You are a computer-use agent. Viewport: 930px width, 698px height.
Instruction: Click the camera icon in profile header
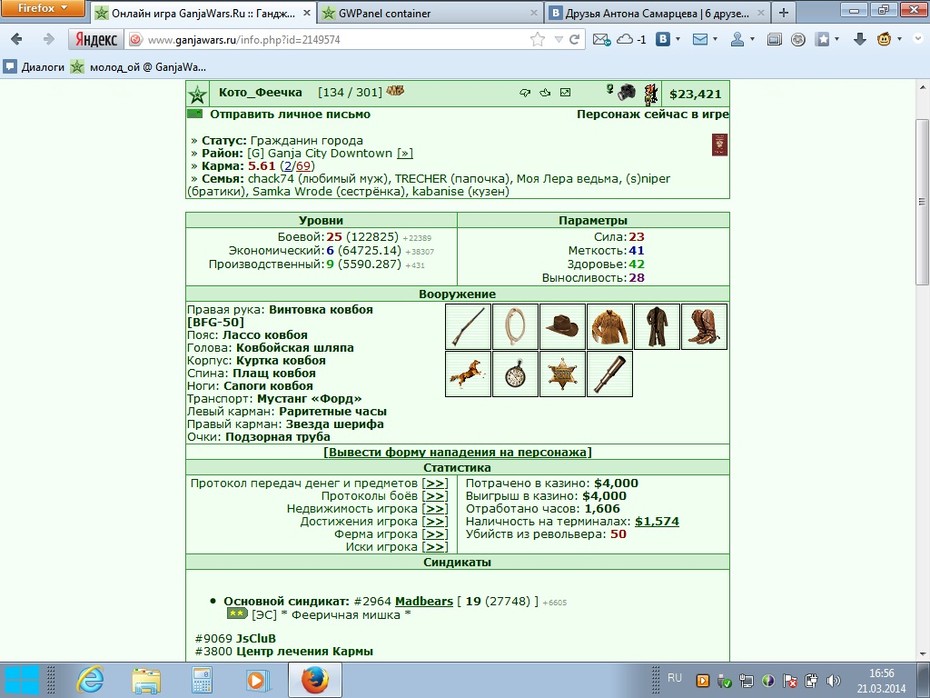tap(626, 93)
